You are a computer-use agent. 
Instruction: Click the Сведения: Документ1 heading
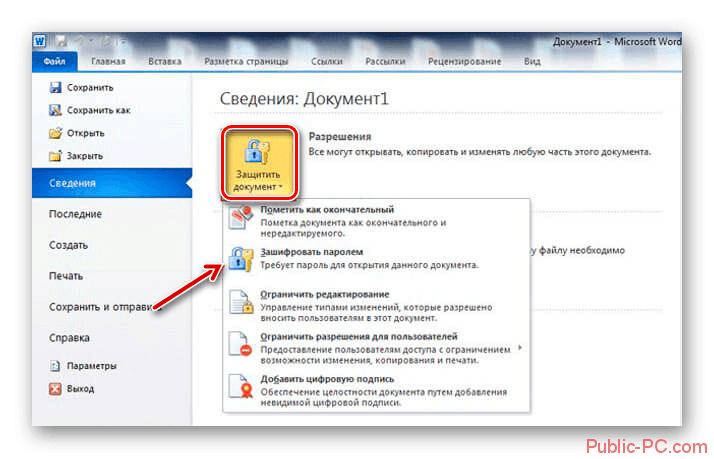pyautogui.click(x=304, y=99)
